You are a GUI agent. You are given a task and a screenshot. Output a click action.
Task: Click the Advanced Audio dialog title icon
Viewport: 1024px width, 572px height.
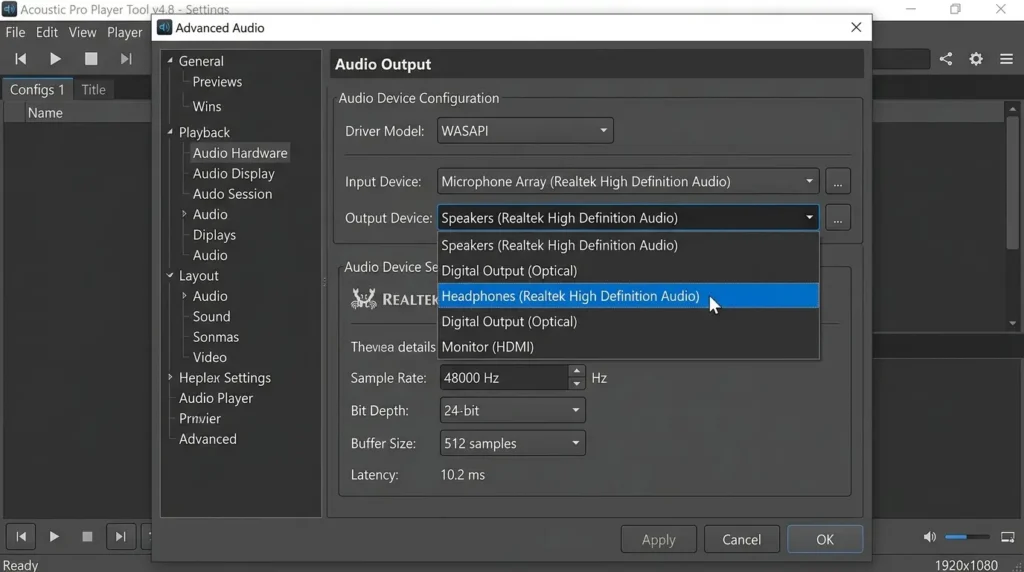tap(165, 27)
